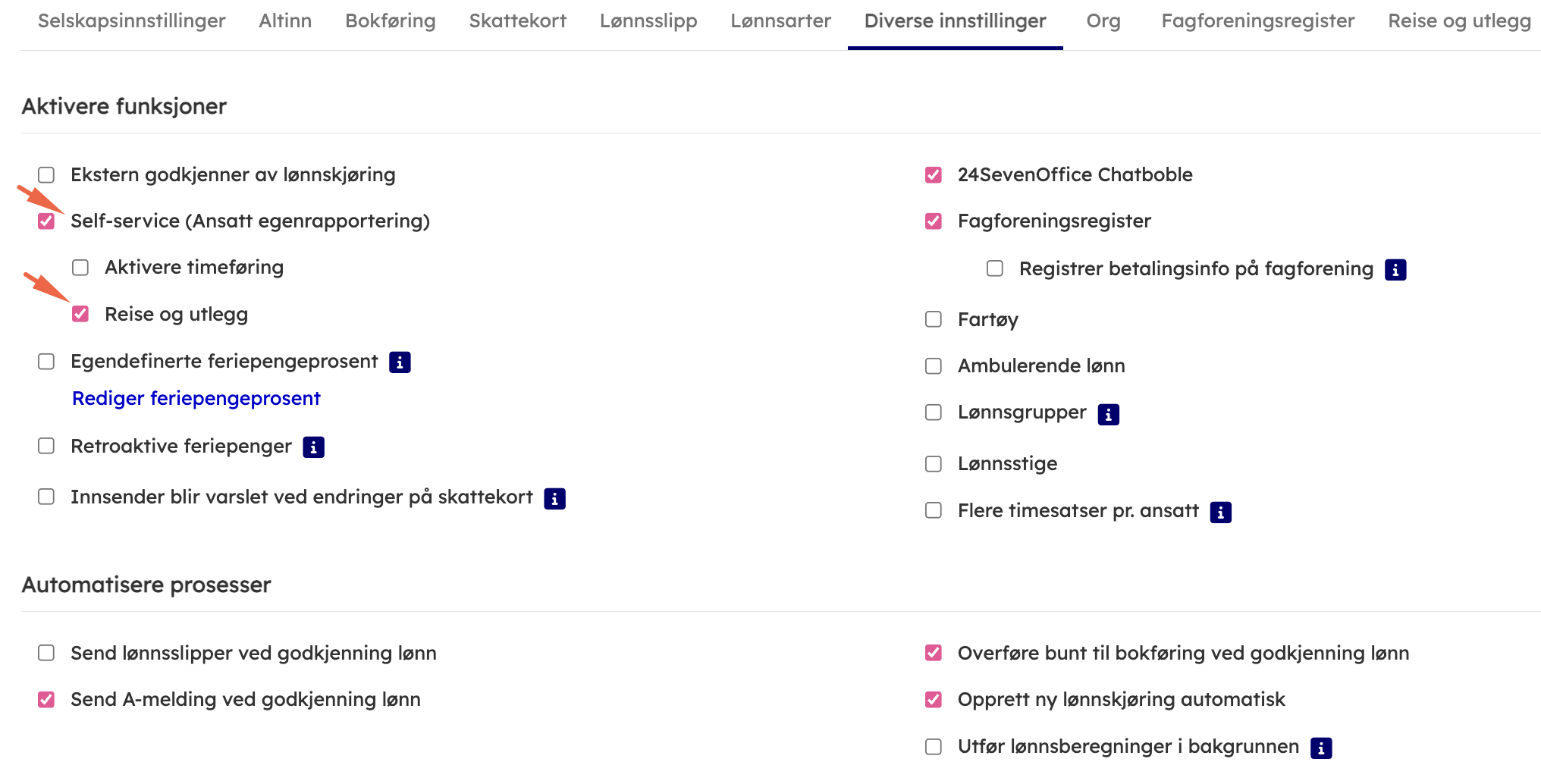Screen dimensions: 1541x784
Task: Enable Send lønnsslipper ved godkjenning lønn
Action: point(46,653)
